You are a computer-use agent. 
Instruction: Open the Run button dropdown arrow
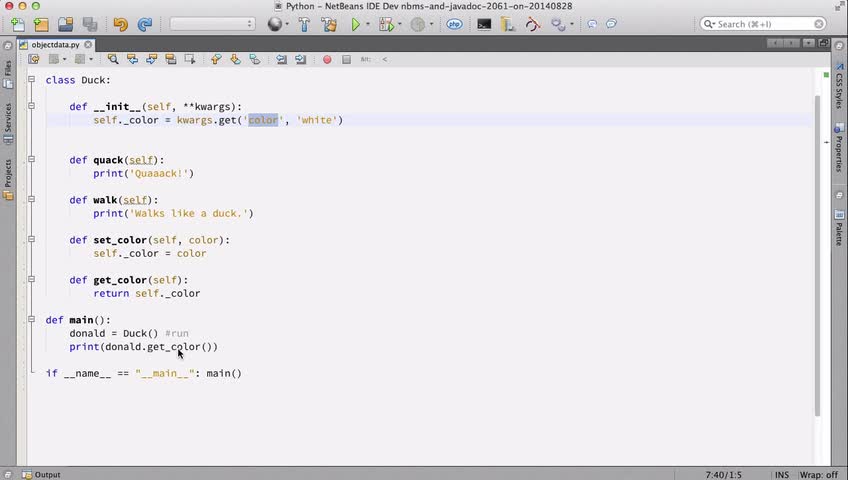click(x=368, y=24)
